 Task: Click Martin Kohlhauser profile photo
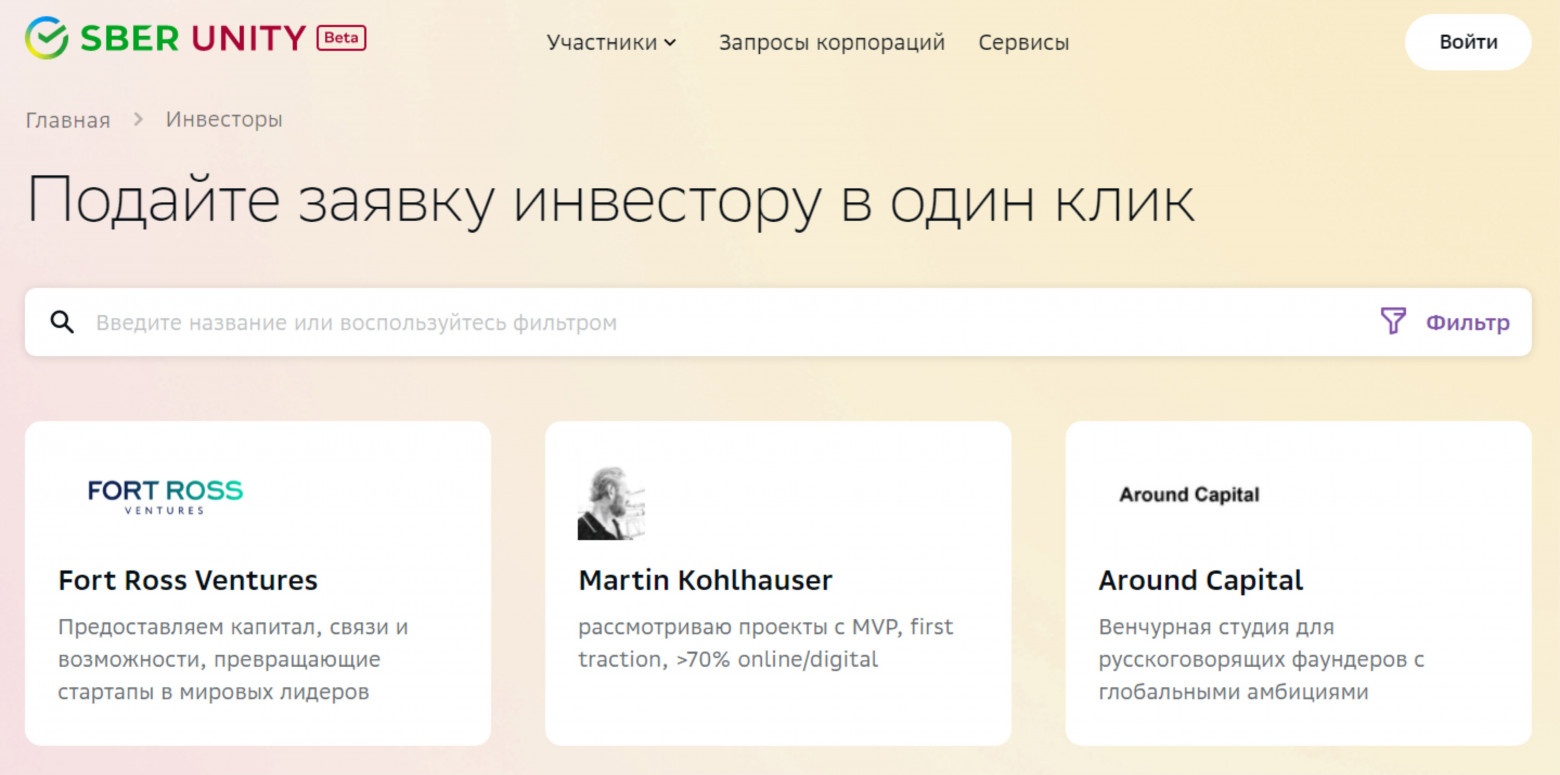point(611,502)
